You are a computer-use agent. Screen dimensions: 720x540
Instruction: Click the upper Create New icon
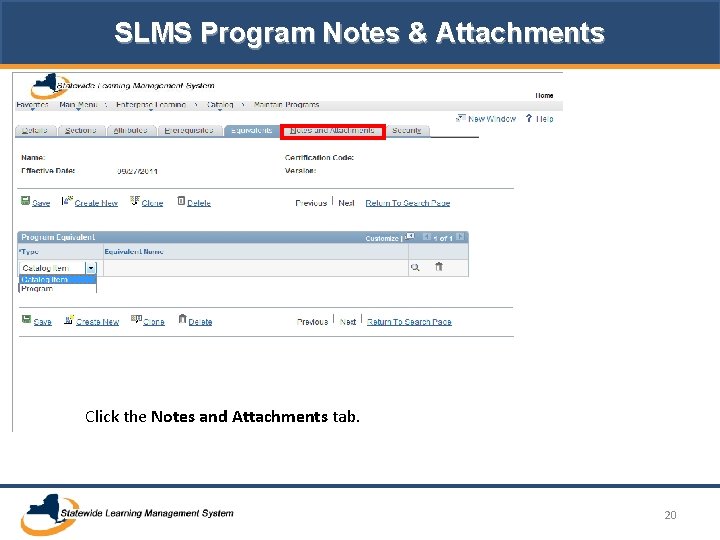point(67,201)
